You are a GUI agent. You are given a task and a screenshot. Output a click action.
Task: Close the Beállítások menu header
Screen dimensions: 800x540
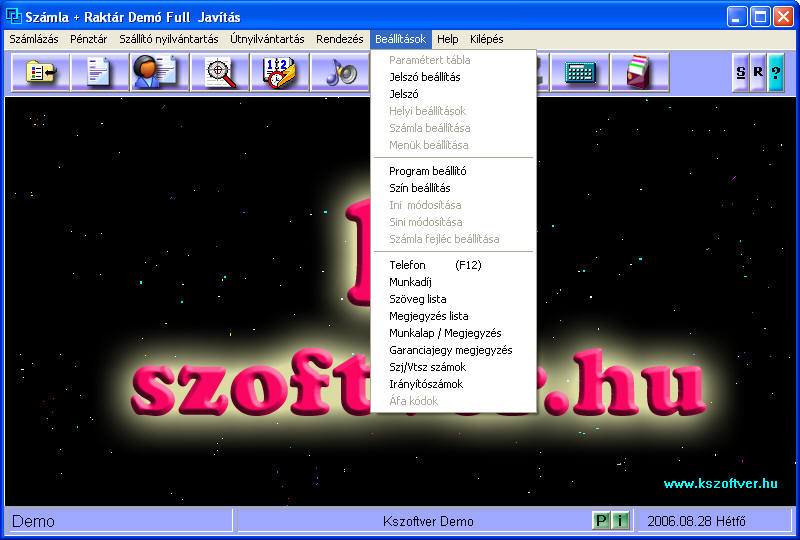click(401, 39)
